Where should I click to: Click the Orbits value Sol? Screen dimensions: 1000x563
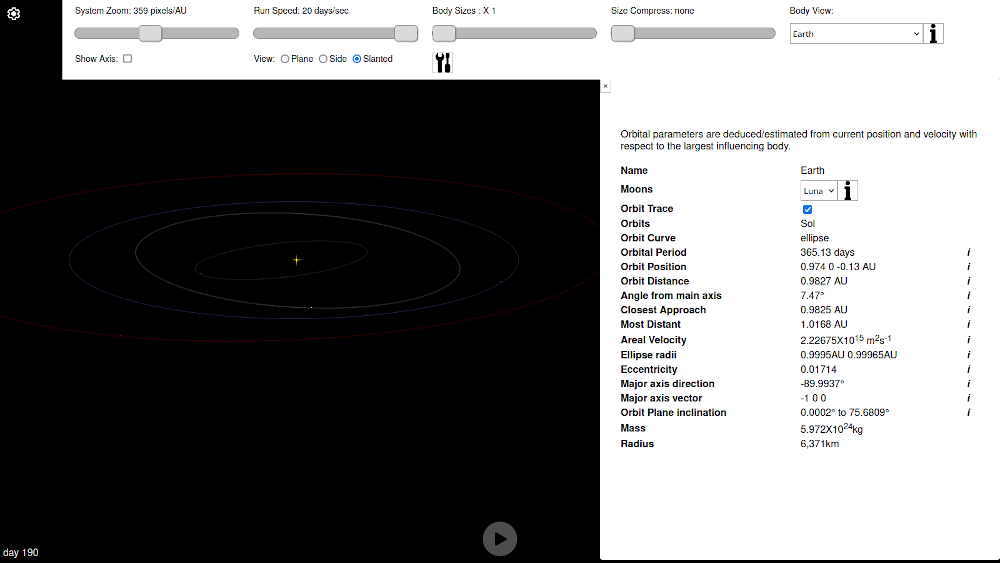(807, 224)
